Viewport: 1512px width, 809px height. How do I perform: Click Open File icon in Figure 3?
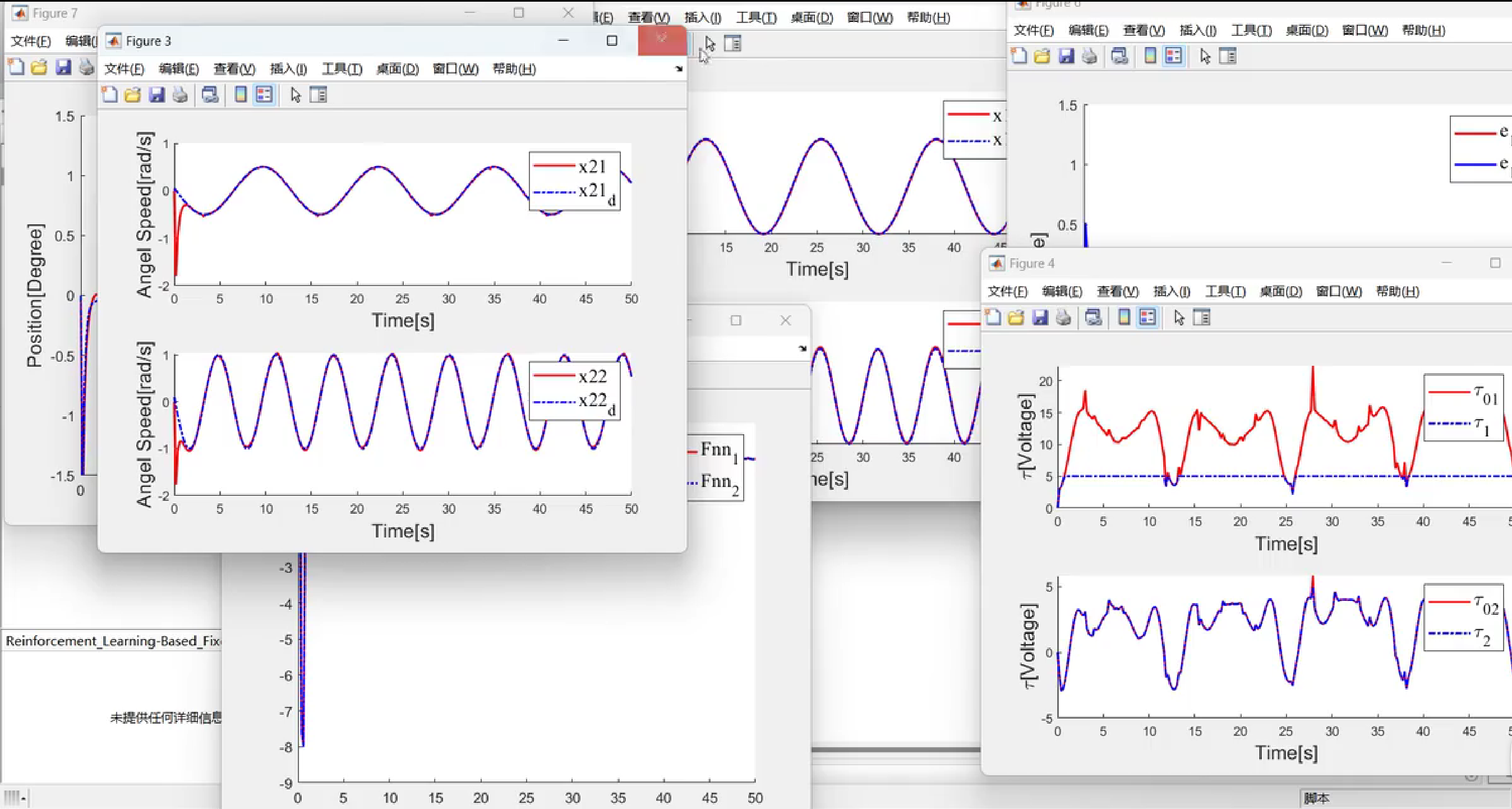tap(133, 95)
